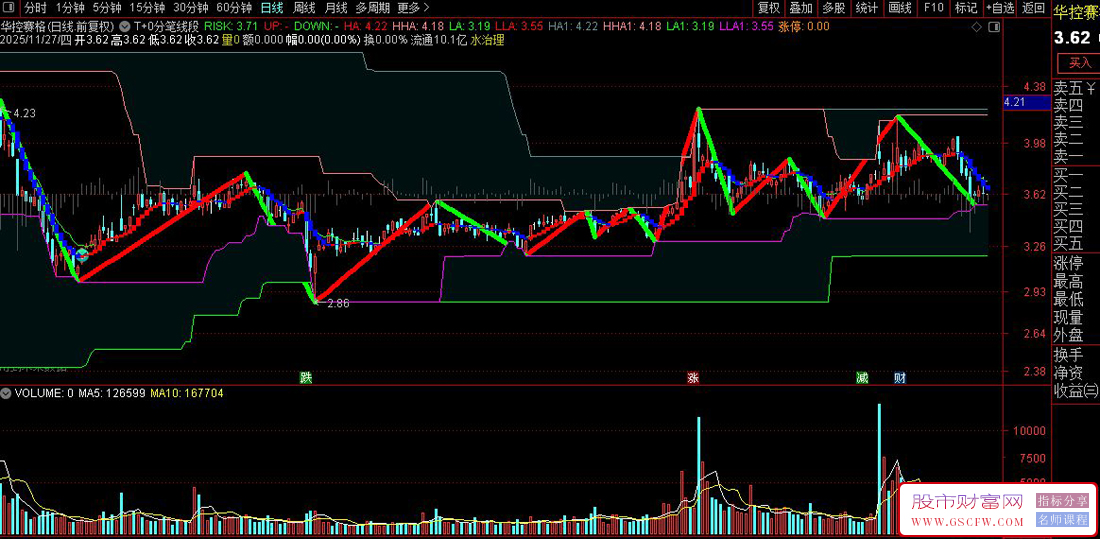Click the 4.23 high price label
Image resolution: width=1100 pixels, height=539 pixels.
click(24, 113)
